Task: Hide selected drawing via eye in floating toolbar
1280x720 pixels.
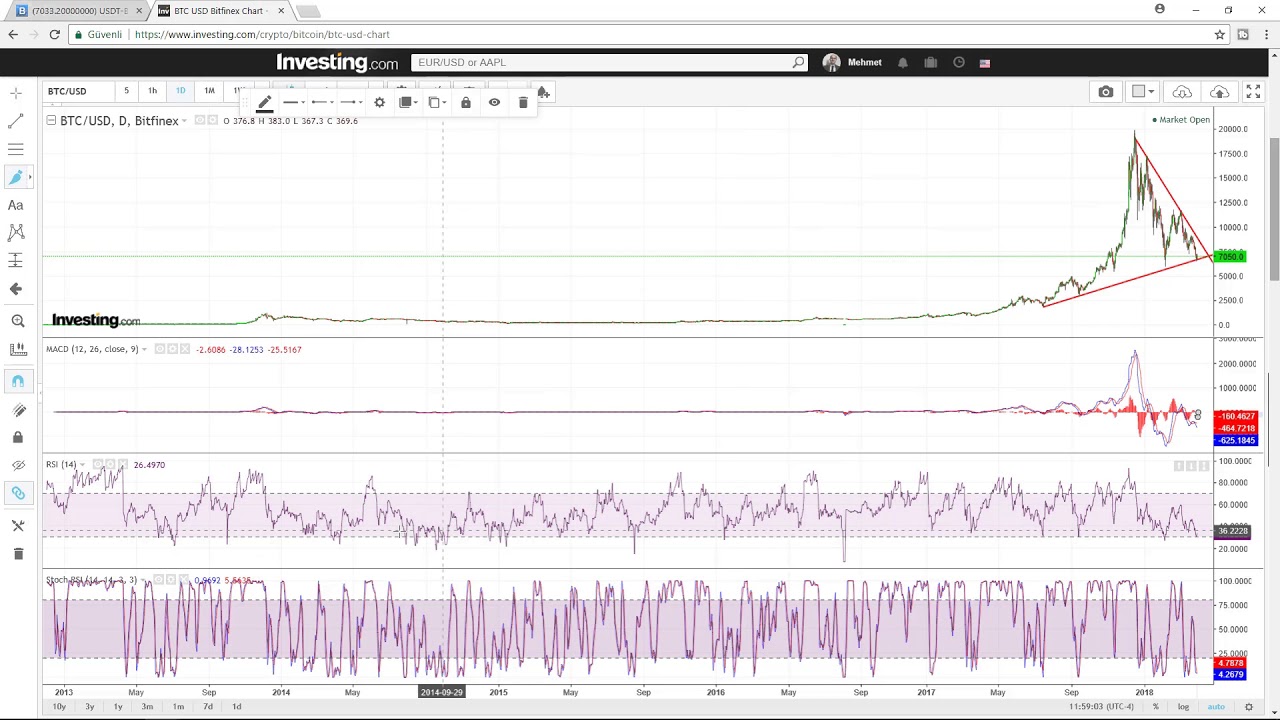Action: point(494,102)
